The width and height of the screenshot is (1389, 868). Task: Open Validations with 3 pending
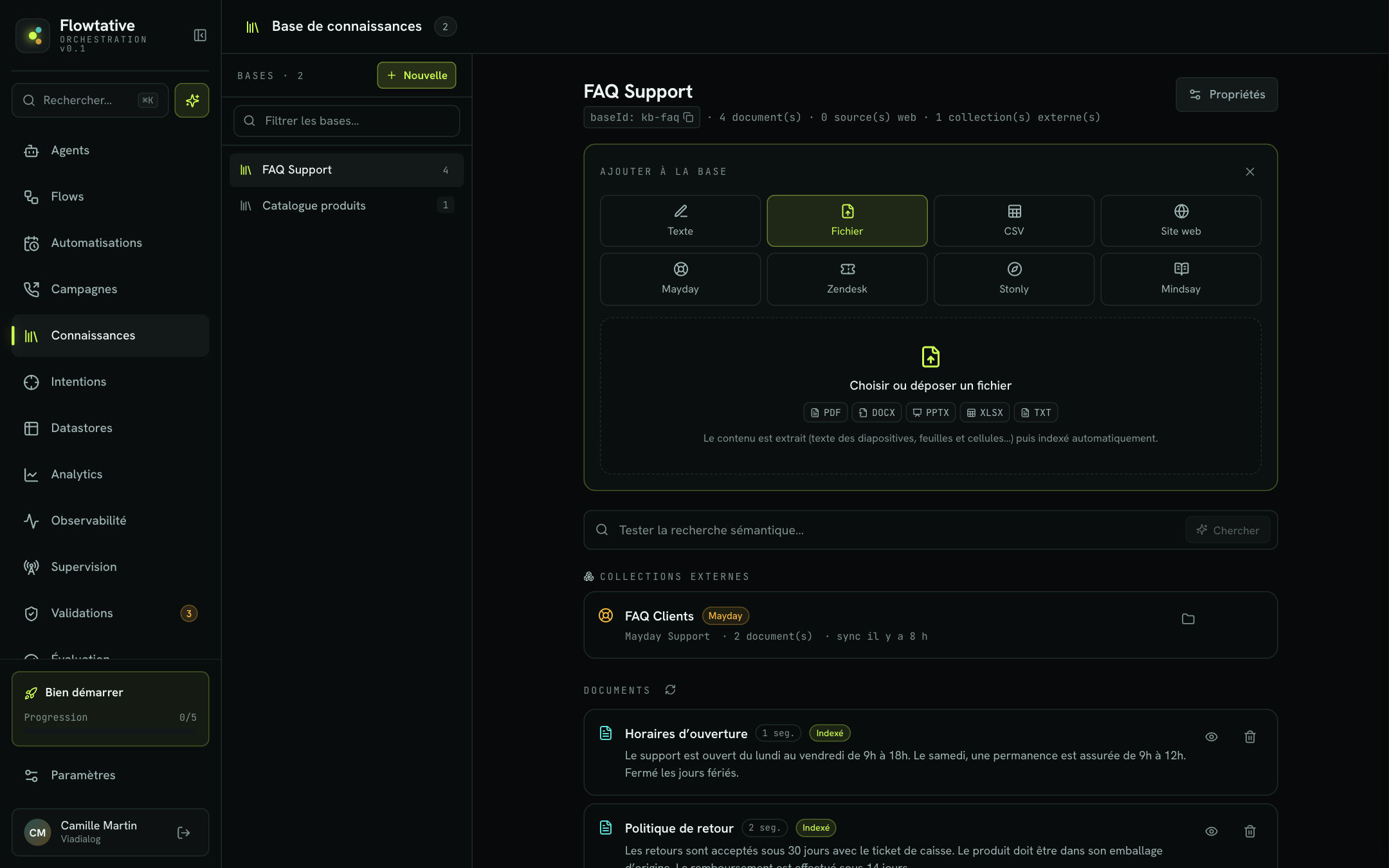[x=110, y=613]
